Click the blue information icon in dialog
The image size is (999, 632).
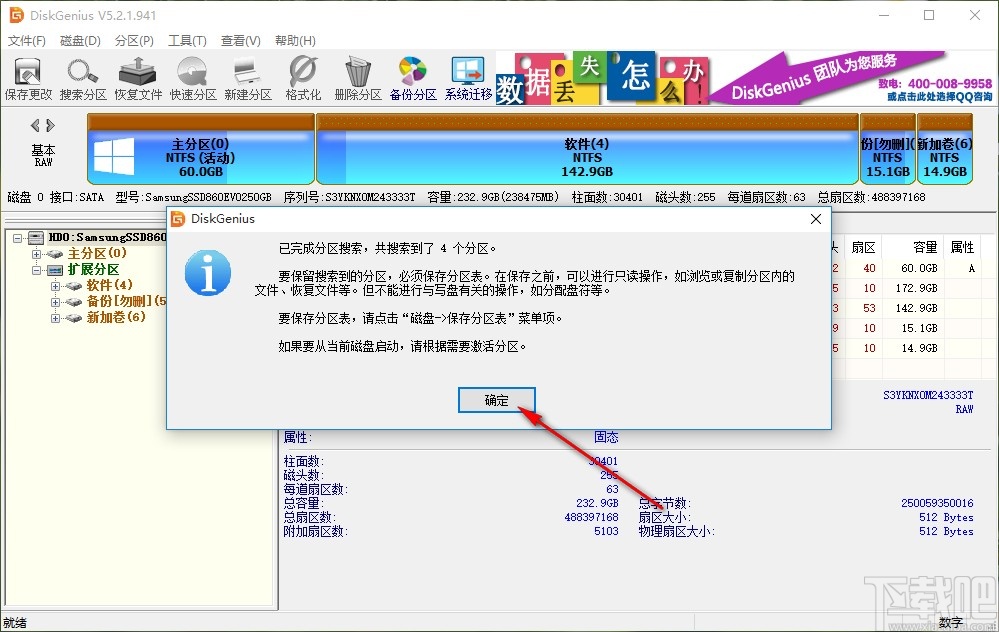pos(208,273)
